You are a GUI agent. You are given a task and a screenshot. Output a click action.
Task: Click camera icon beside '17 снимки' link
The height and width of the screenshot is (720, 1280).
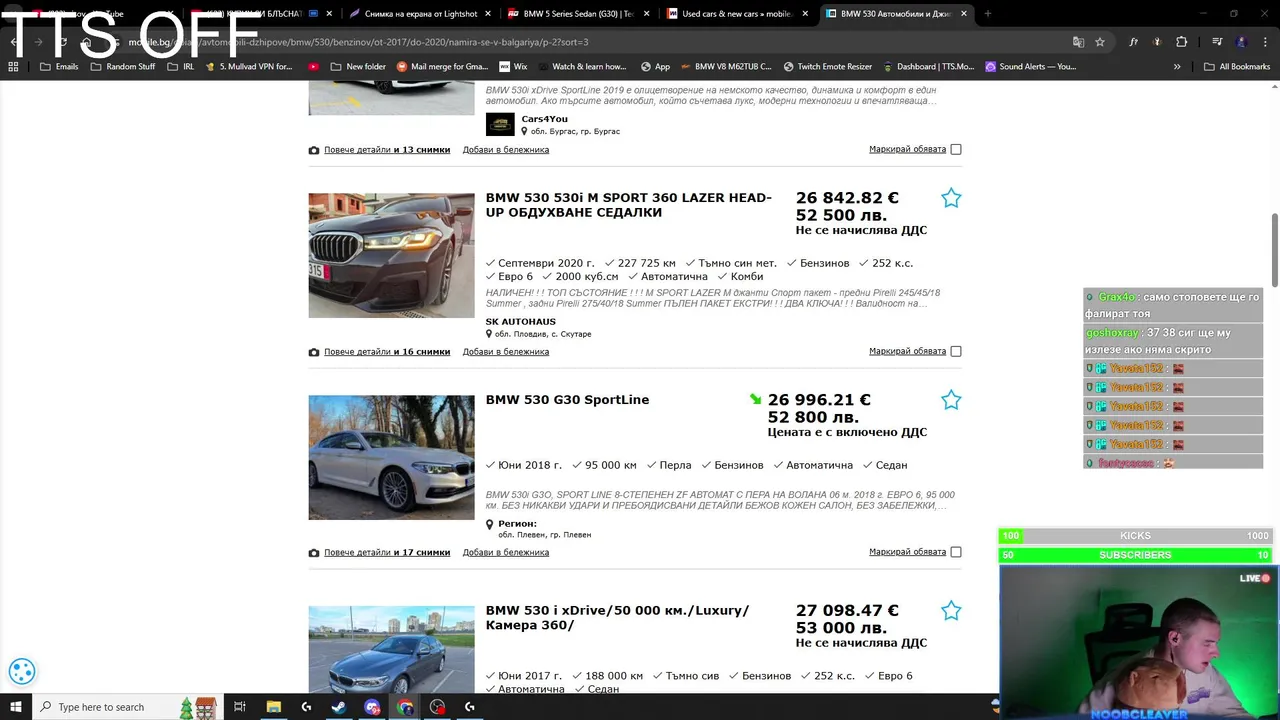[x=314, y=553]
